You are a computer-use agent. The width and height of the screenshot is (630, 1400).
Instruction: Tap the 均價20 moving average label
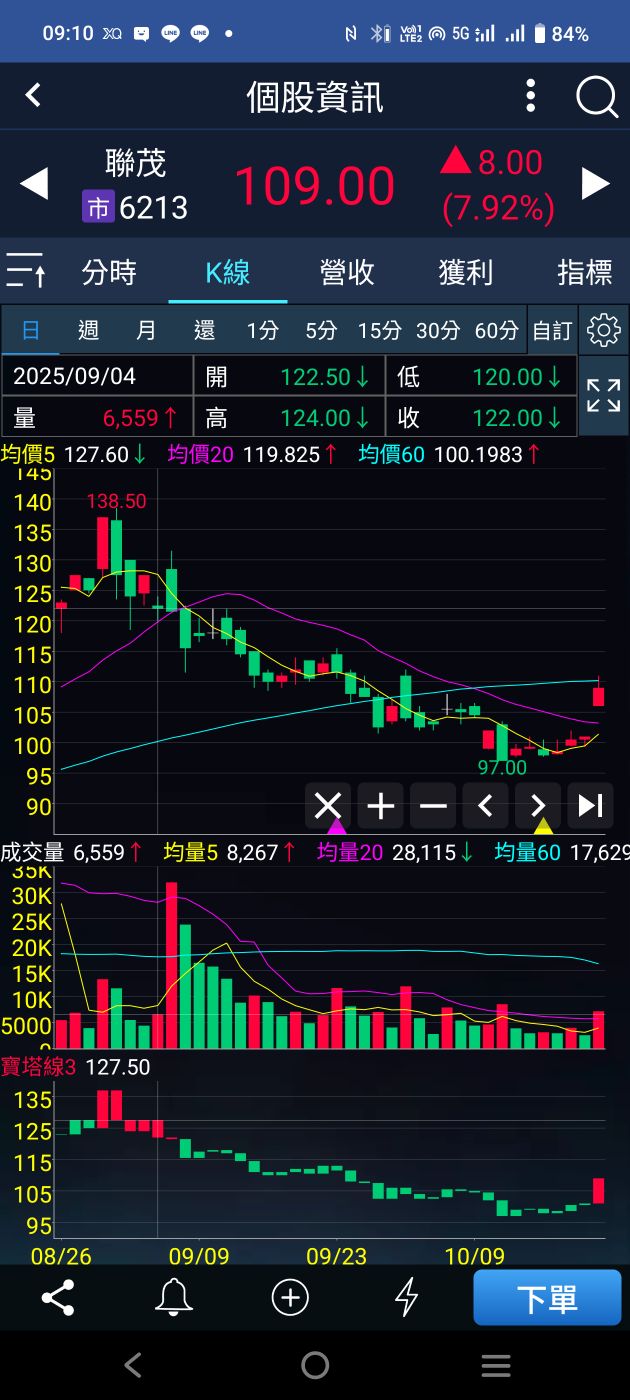pyautogui.click(x=201, y=455)
